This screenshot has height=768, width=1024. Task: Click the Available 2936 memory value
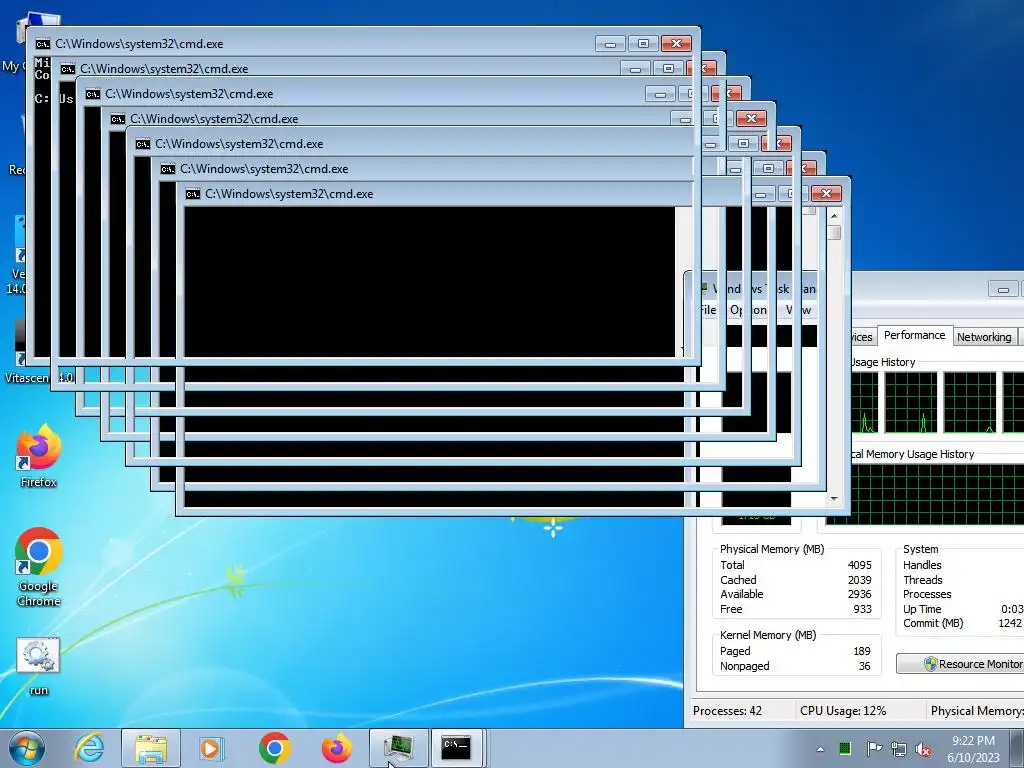tap(859, 594)
